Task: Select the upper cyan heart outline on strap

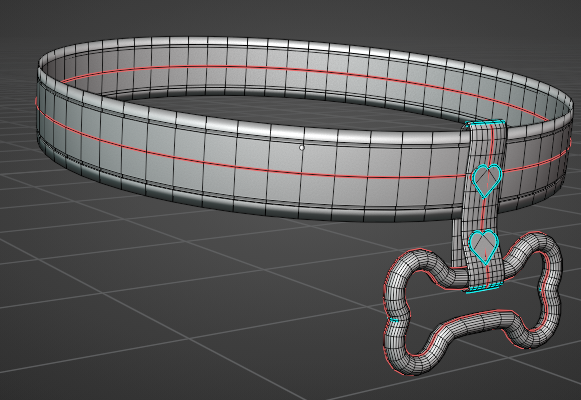Action: coord(487,180)
